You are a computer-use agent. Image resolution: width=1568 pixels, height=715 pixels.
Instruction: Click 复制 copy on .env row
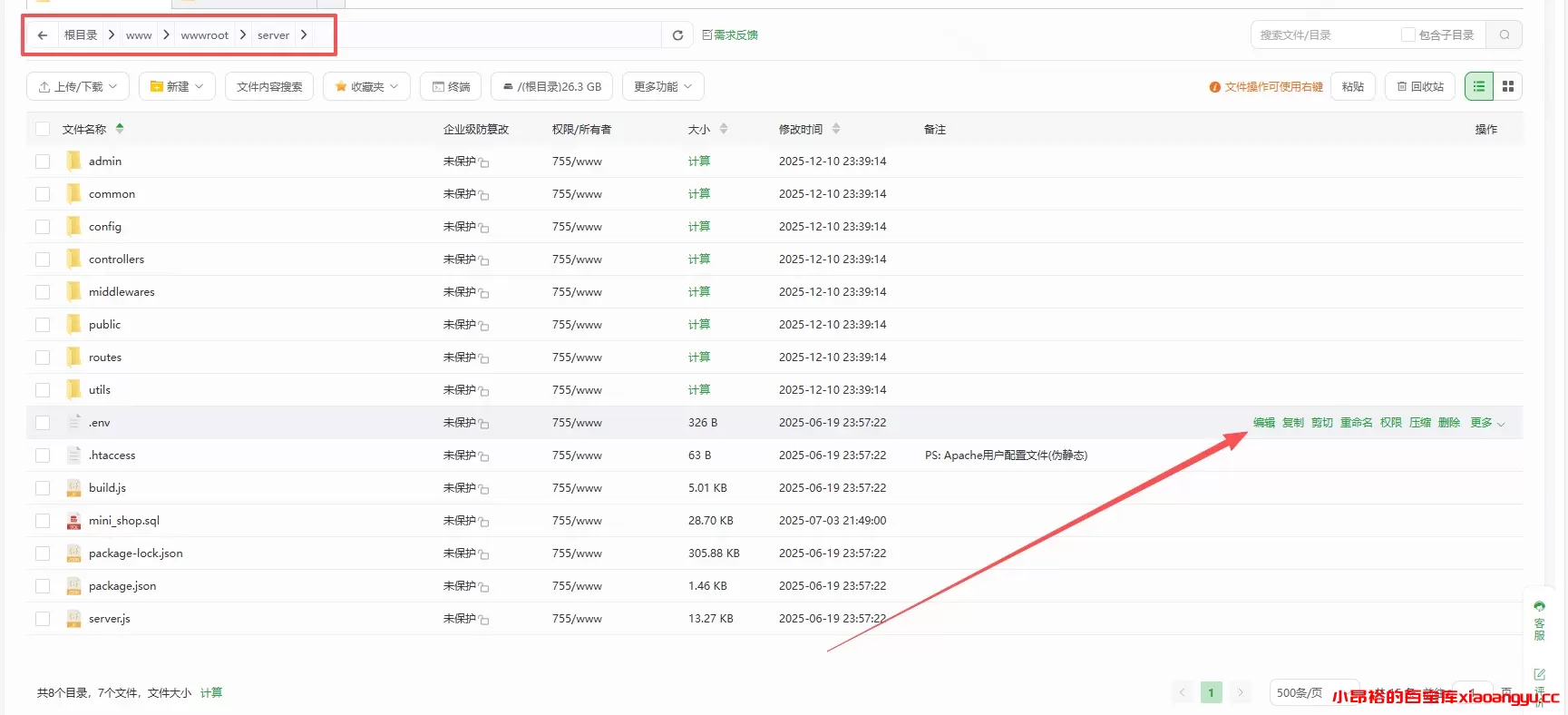1293,423
